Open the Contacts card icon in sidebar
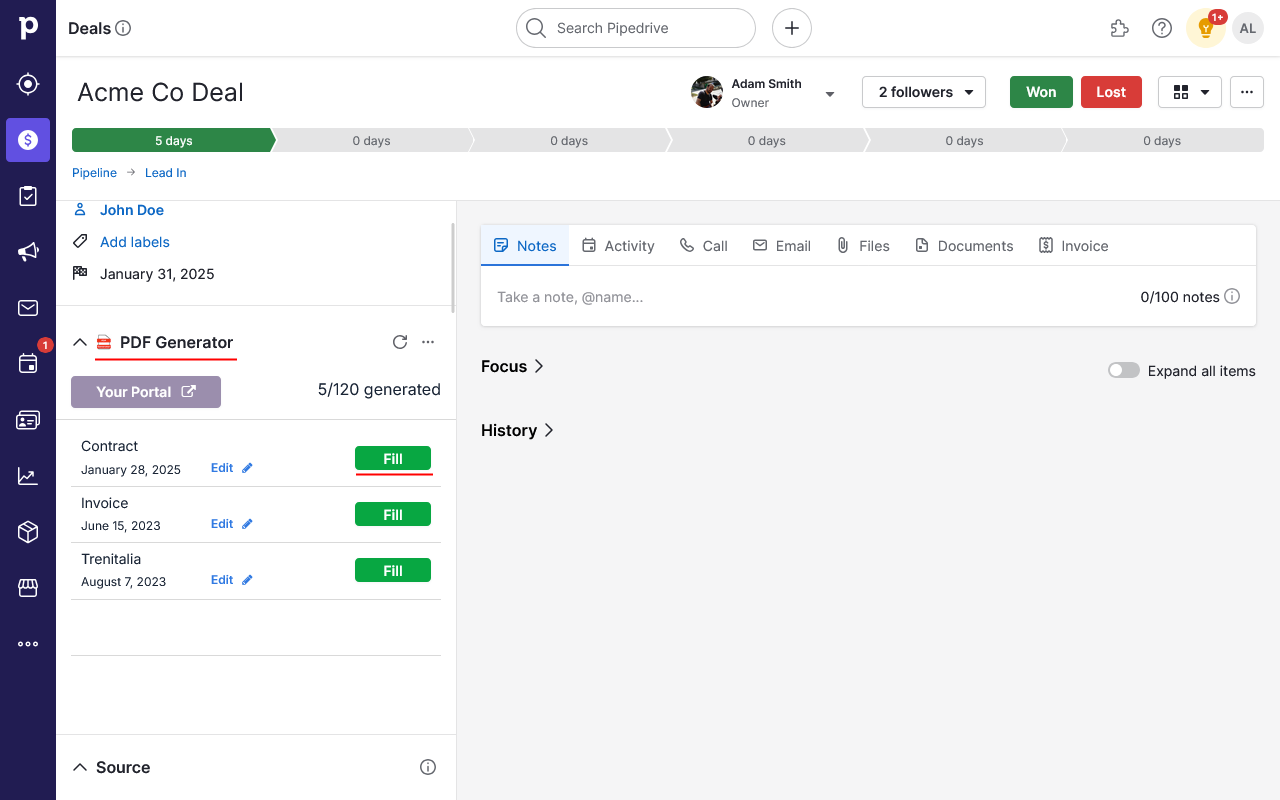This screenshot has height=800, width=1280. coord(28,420)
